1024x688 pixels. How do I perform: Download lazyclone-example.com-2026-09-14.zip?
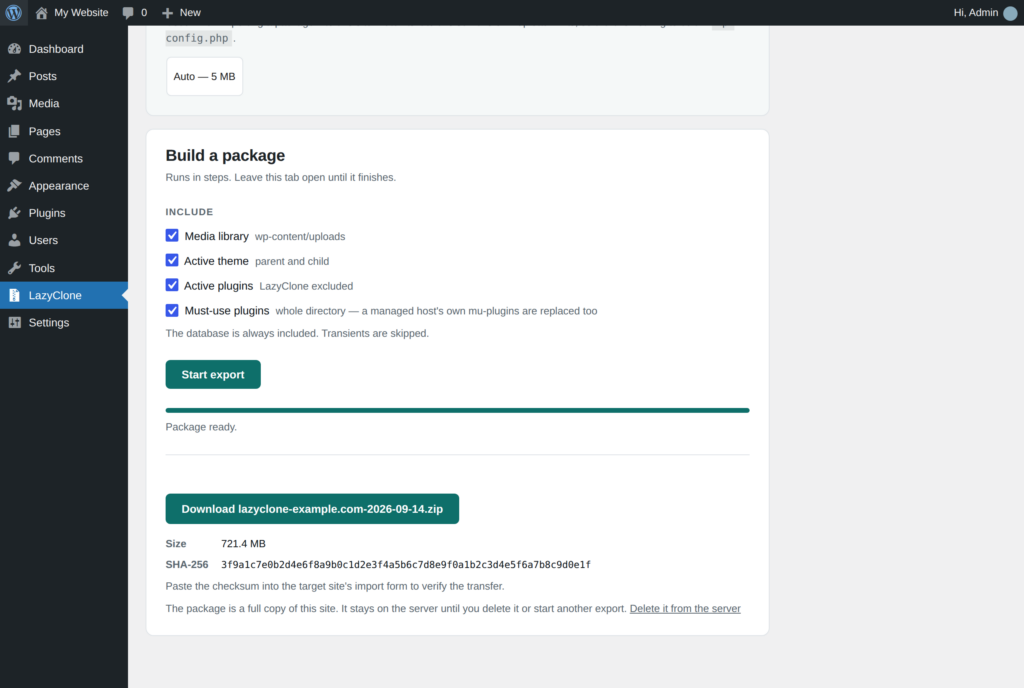click(x=312, y=509)
